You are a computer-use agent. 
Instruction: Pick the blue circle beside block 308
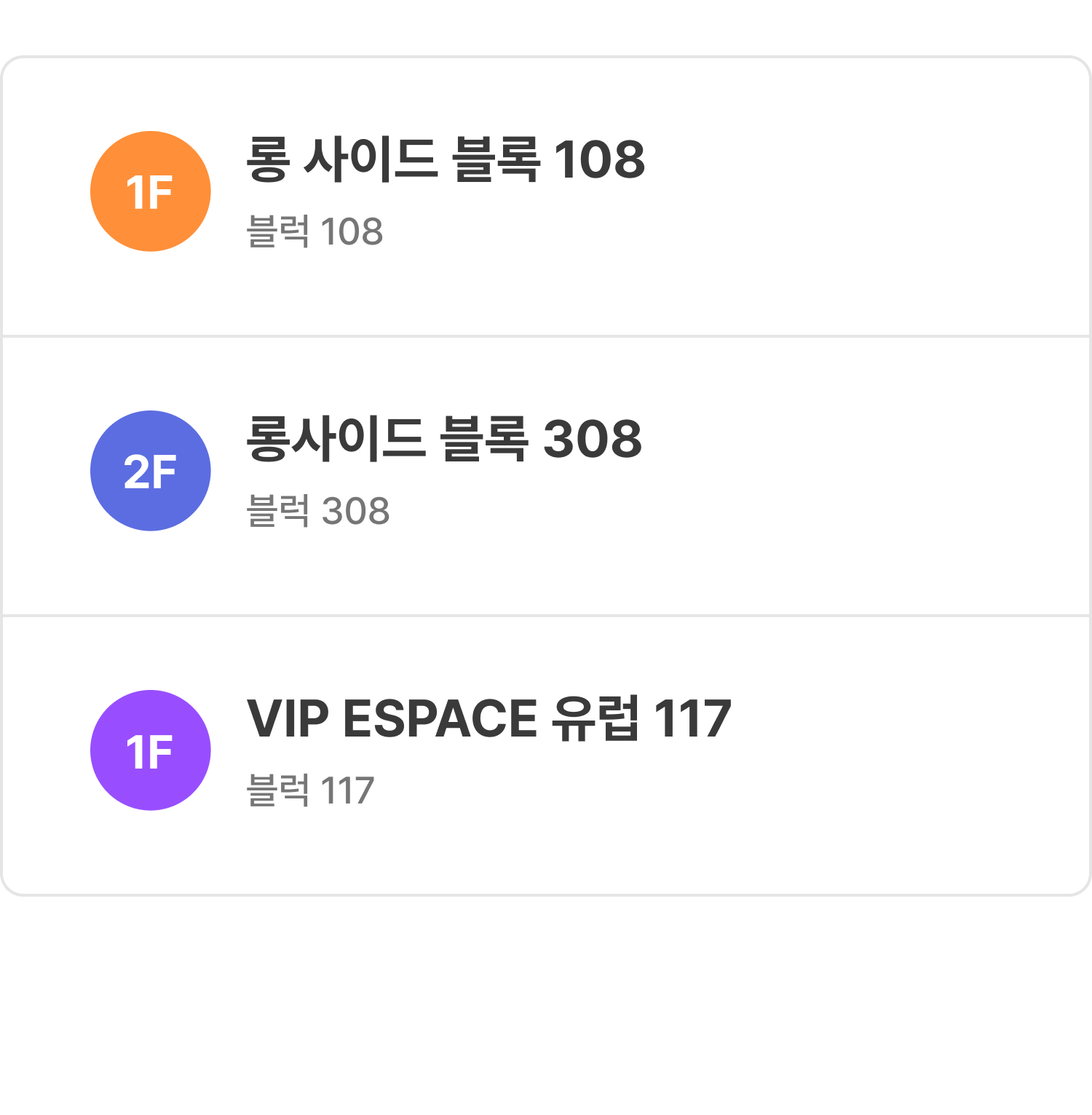click(151, 471)
